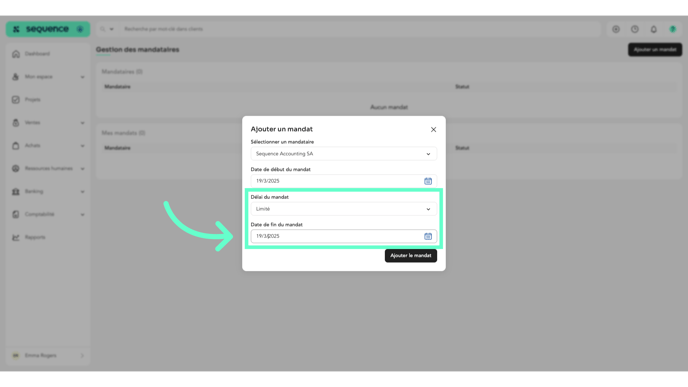
Task: Click the Aucun mandat text
Action: click(x=389, y=107)
